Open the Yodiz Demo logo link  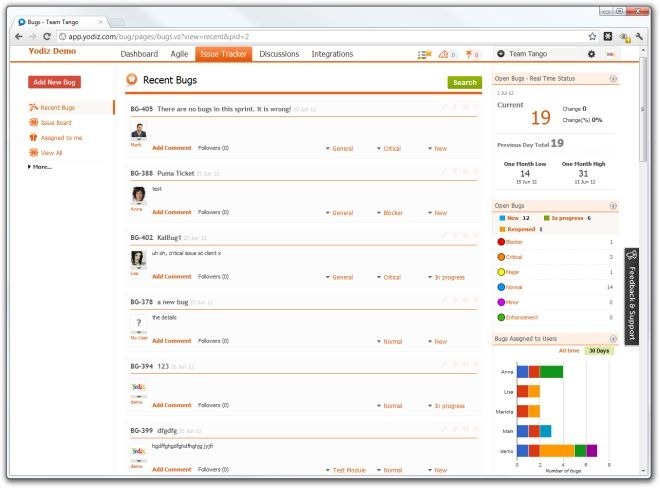point(52,51)
